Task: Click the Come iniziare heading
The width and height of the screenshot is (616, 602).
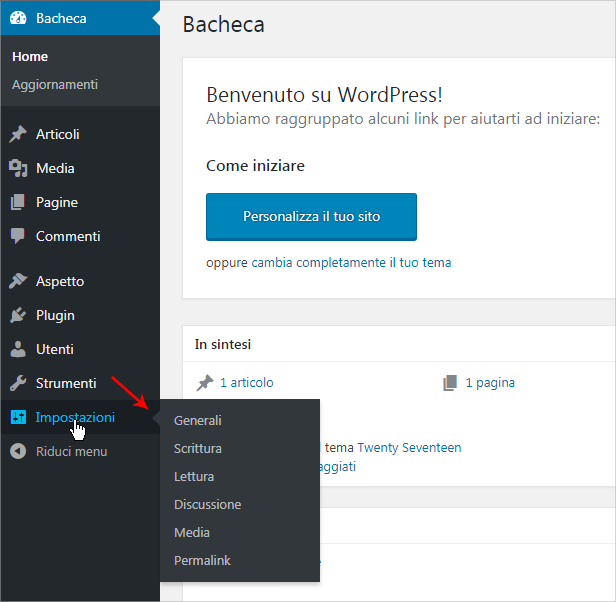Action: (255, 166)
